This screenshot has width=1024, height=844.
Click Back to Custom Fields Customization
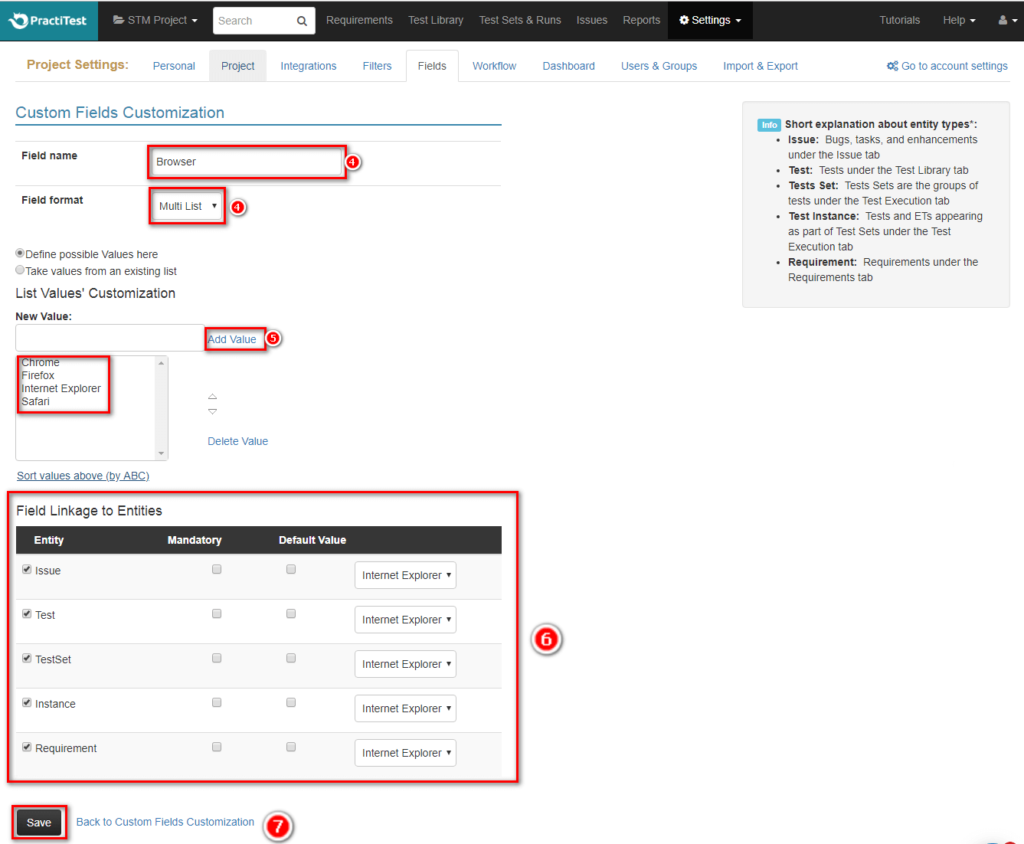point(165,822)
